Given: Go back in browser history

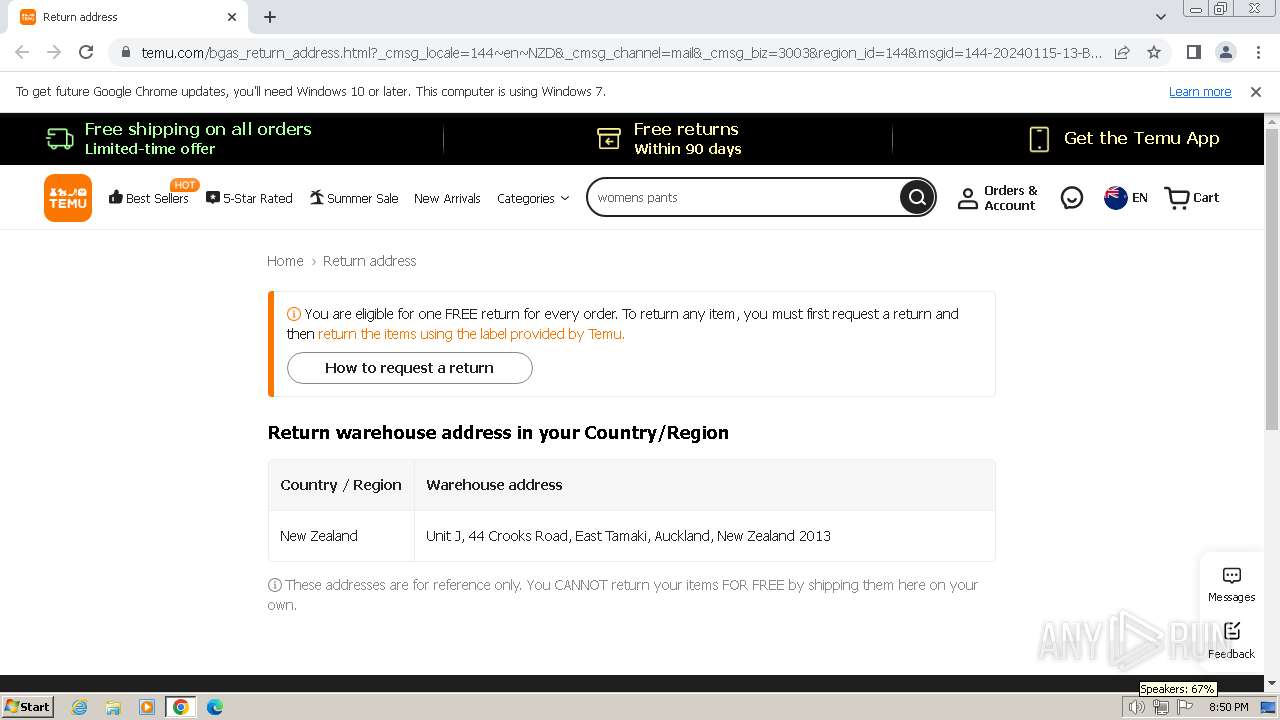Looking at the screenshot, I should coord(22,52).
